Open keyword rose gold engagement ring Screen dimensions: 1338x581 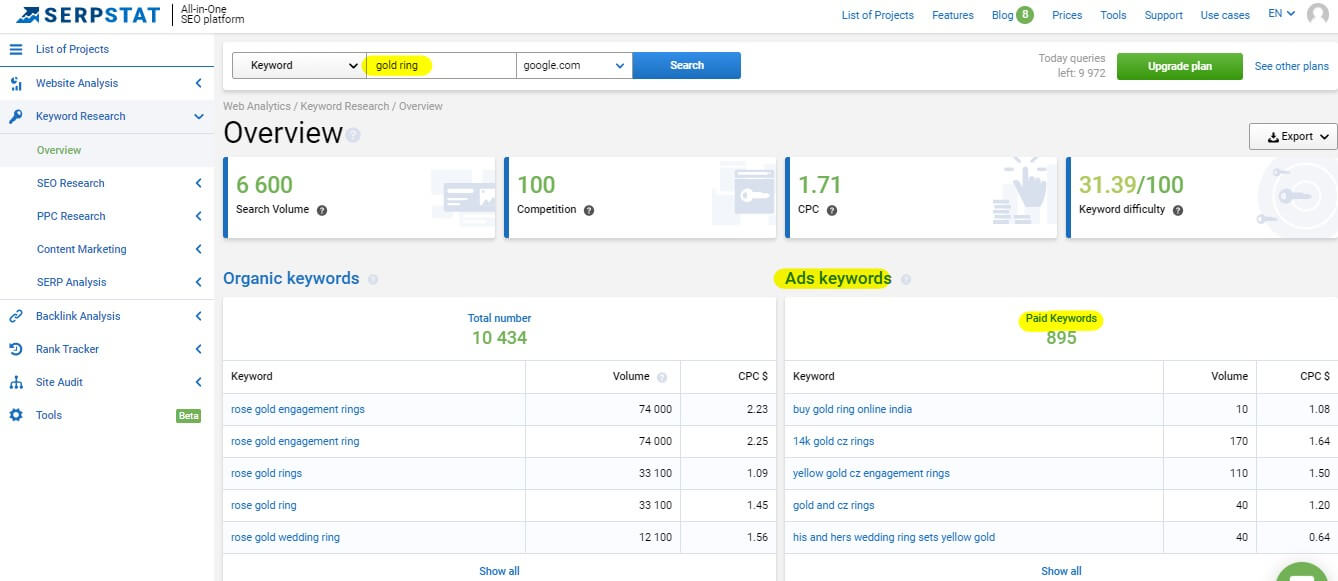pos(295,441)
